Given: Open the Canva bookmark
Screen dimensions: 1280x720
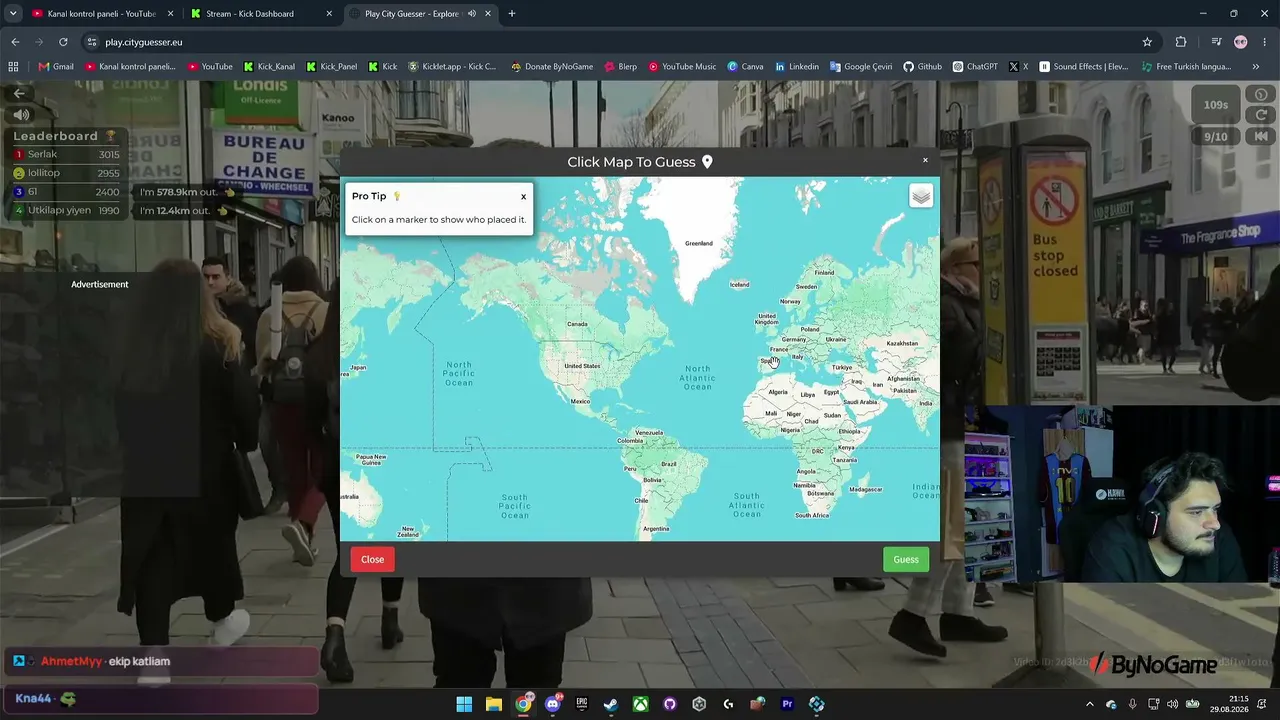Looking at the screenshot, I should pos(746,67).
